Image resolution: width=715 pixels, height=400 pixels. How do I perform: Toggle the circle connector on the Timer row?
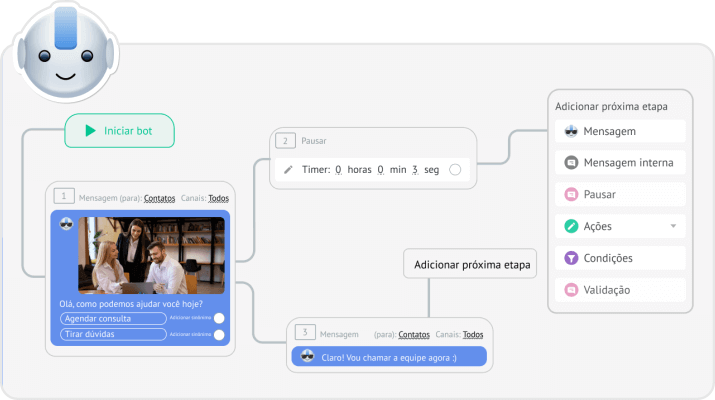[x=455, y=170]
